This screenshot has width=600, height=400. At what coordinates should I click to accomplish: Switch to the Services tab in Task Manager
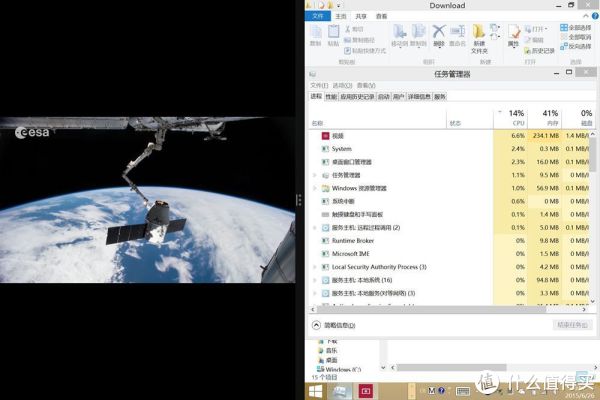440,97
